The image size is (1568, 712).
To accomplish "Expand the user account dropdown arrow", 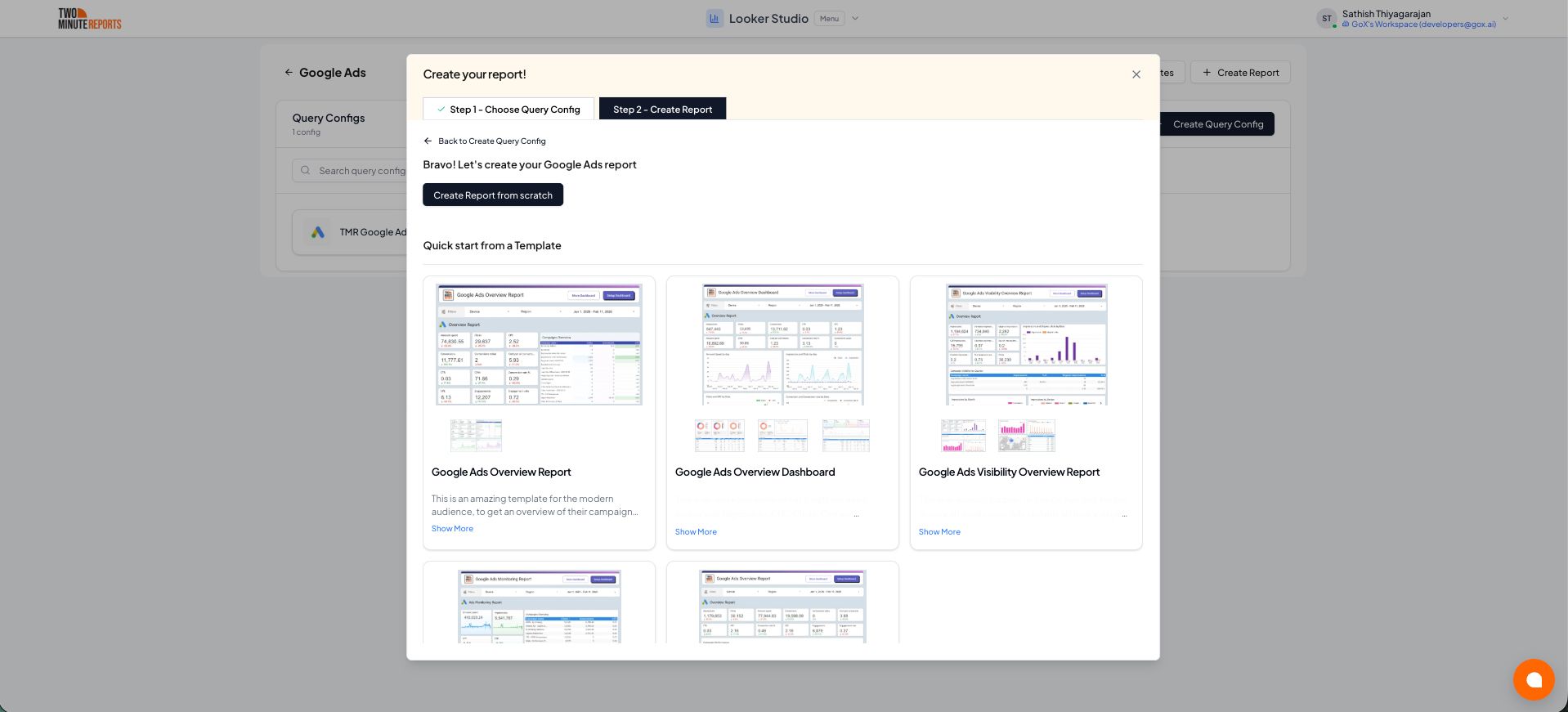I will pos(1505,19).
